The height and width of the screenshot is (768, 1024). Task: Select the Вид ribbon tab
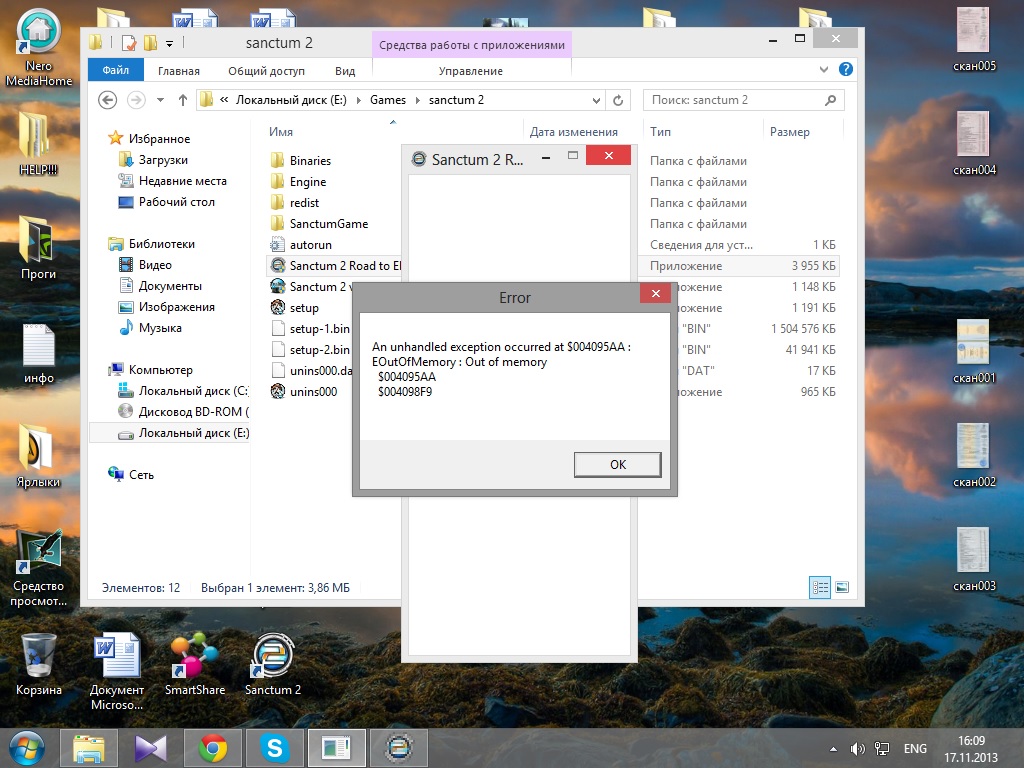click(345, 71)
